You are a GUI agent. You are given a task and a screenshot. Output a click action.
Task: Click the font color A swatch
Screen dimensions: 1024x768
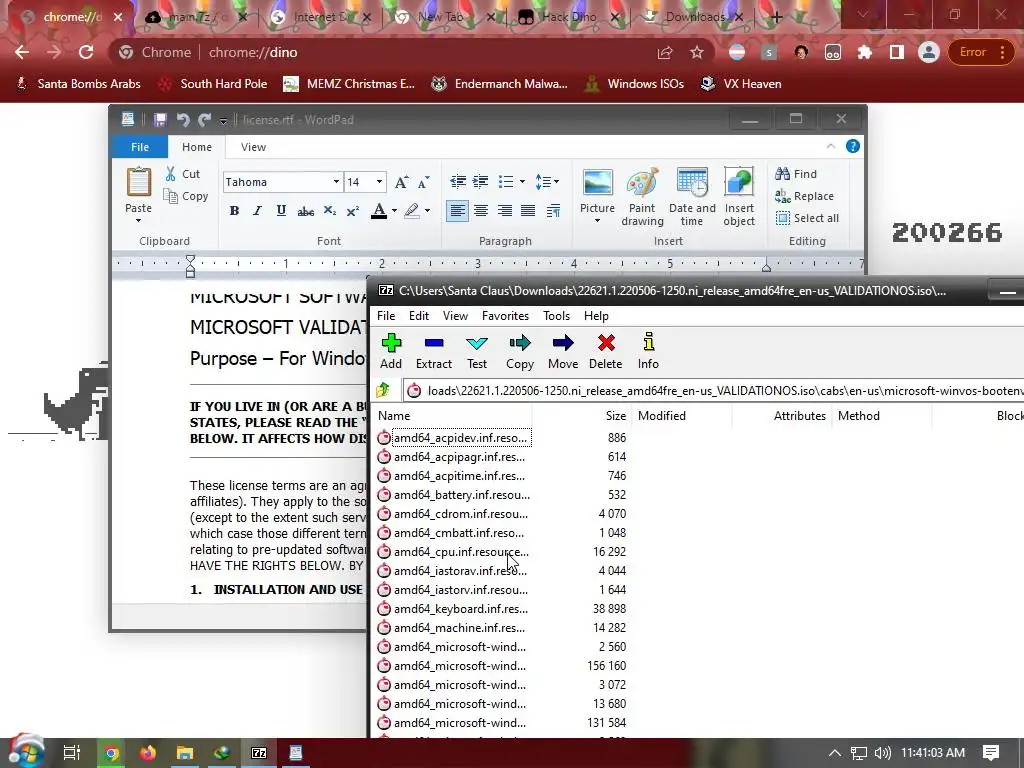point(379,210)
